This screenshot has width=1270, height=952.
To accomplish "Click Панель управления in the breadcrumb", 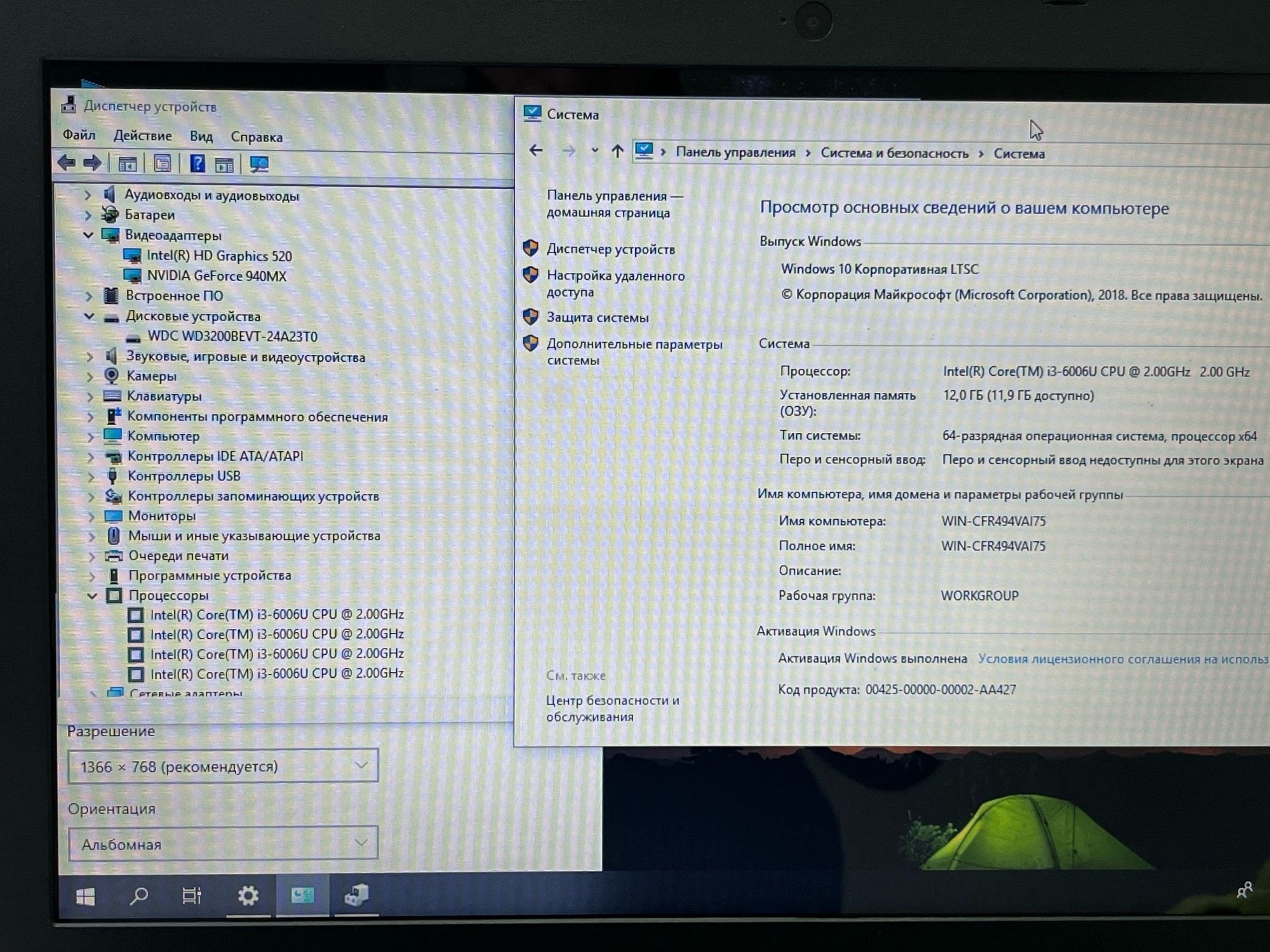I will (x=735, y=152).
